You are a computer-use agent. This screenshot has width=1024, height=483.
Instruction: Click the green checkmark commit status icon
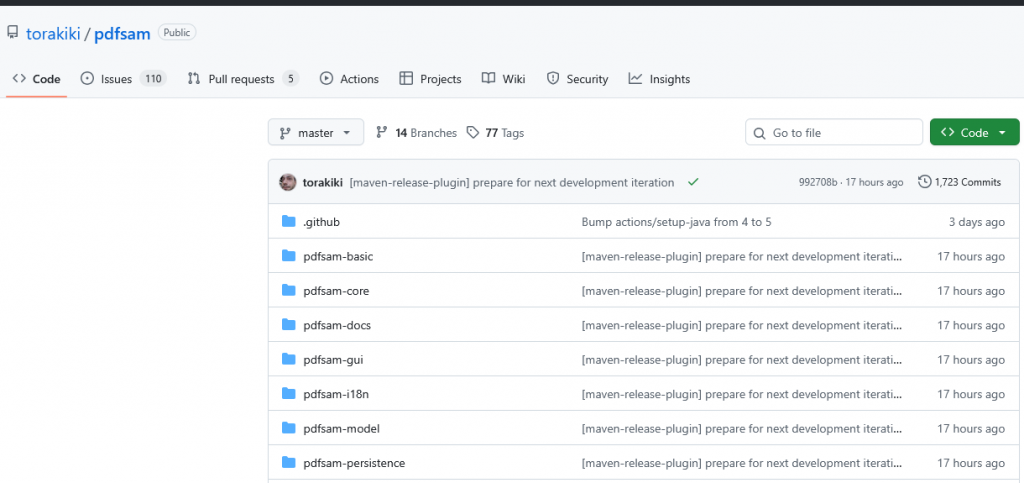tap(693, 182)
